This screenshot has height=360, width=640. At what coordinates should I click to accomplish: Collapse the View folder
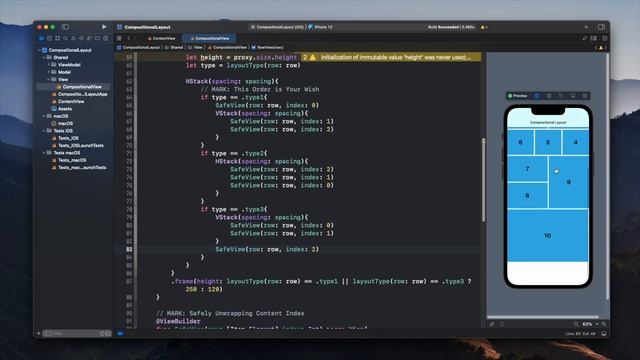[49, 80]
